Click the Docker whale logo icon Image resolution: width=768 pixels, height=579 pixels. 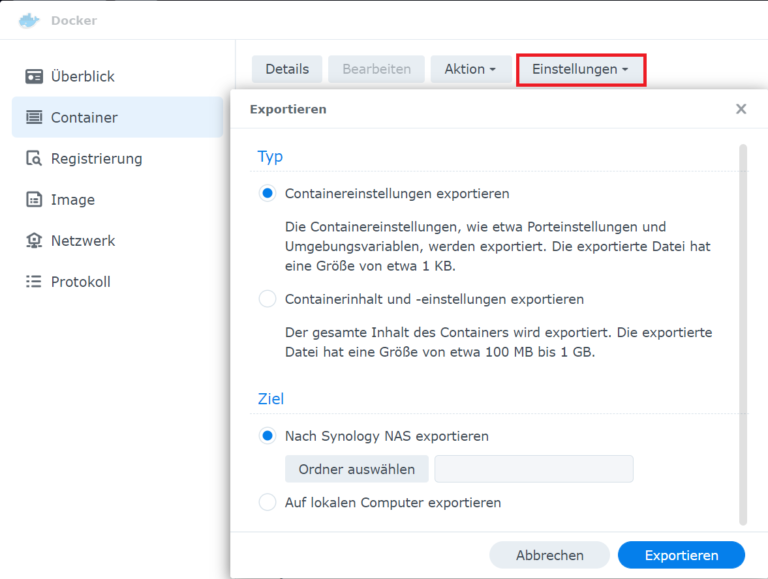[29, 21]
